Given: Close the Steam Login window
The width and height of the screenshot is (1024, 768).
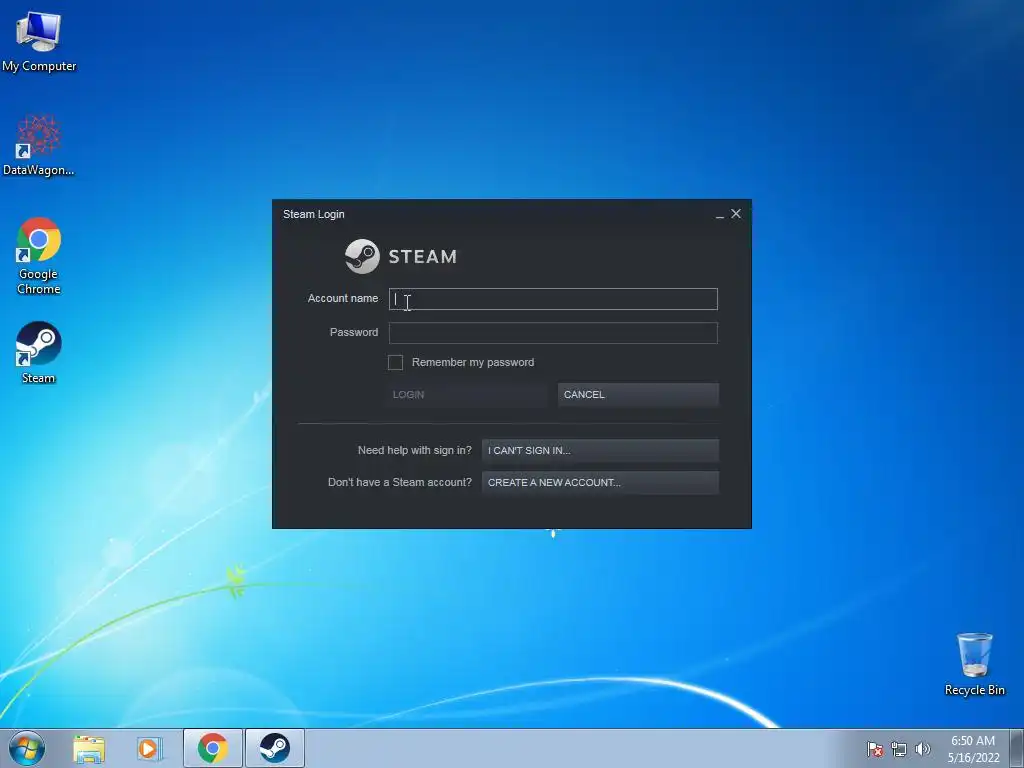Looking at the screenshot, I should point(736,214).
